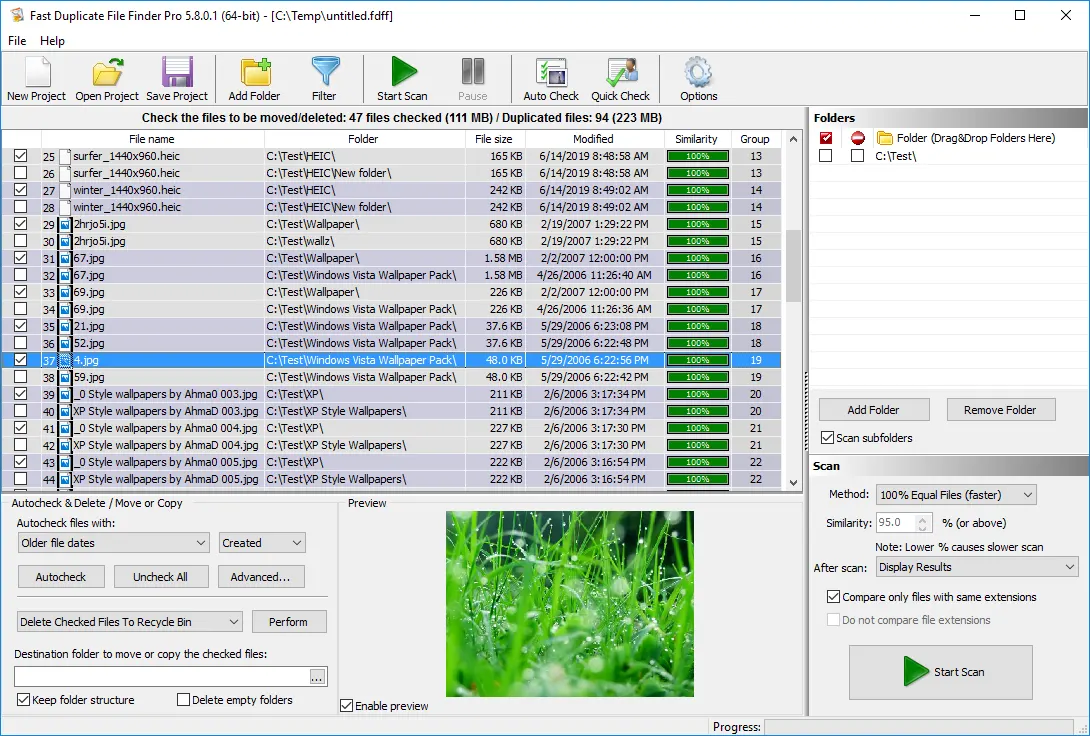Create a New Project
Screen dimensions: 1090x736
pos(36,79)
